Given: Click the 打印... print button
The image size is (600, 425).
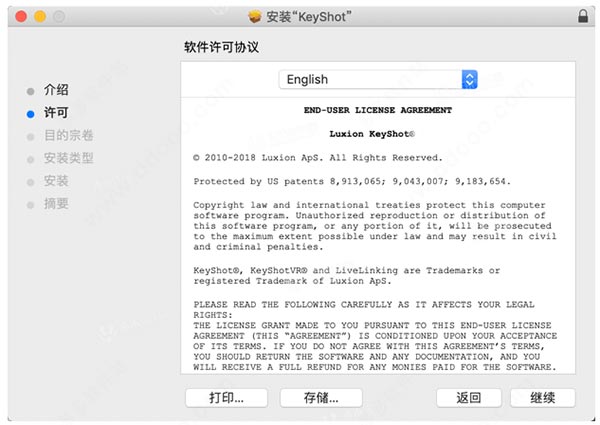Looking at the screenshot, I should tap(227, 398).
